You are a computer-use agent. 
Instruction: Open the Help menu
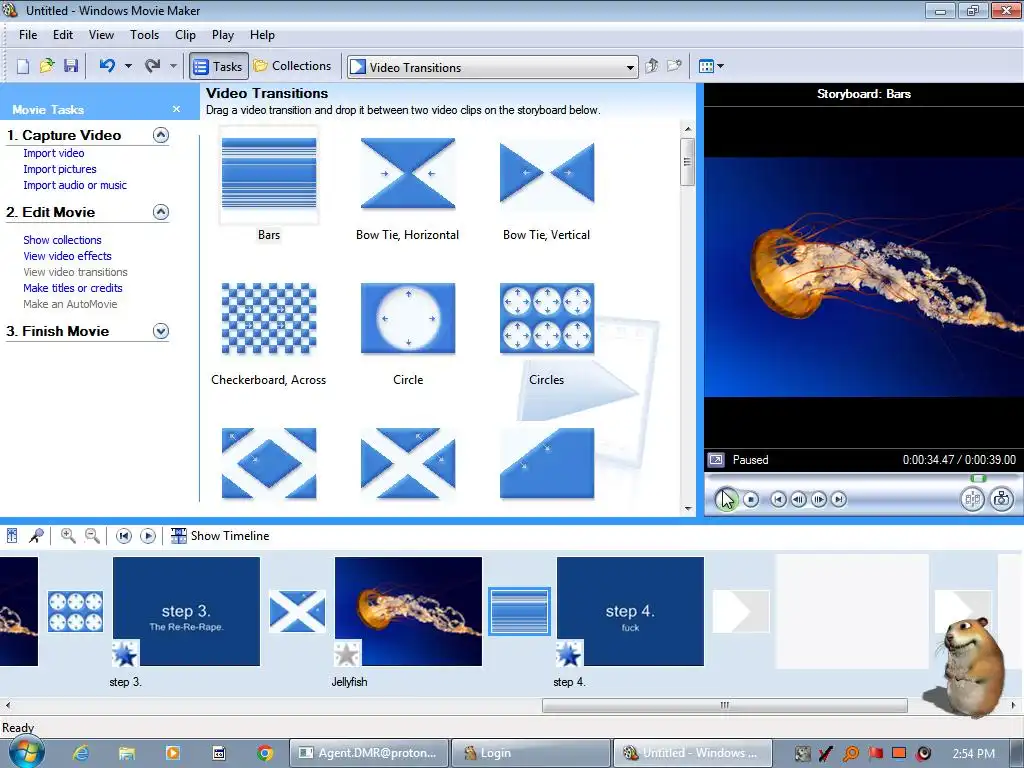[263, 35]
